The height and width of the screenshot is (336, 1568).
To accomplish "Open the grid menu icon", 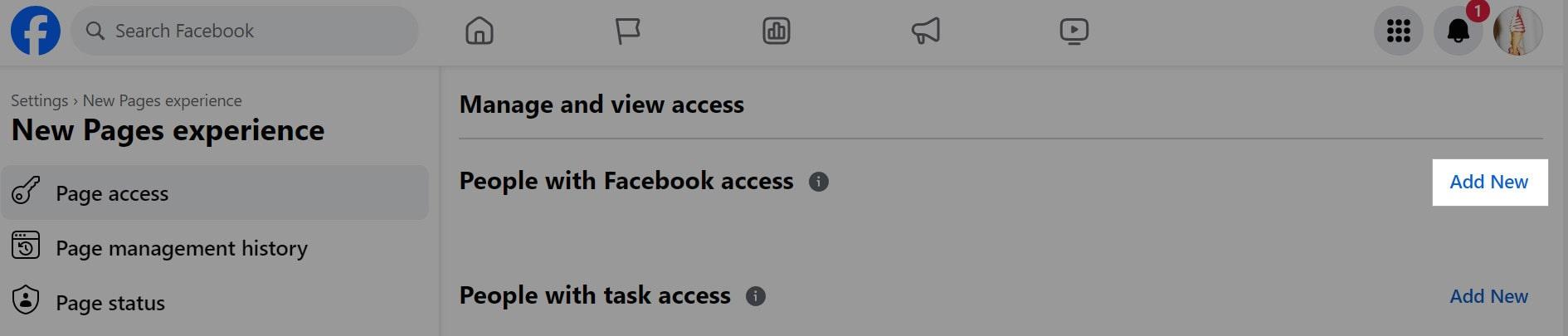I will pyautogui.click(x=1398, y=32).
